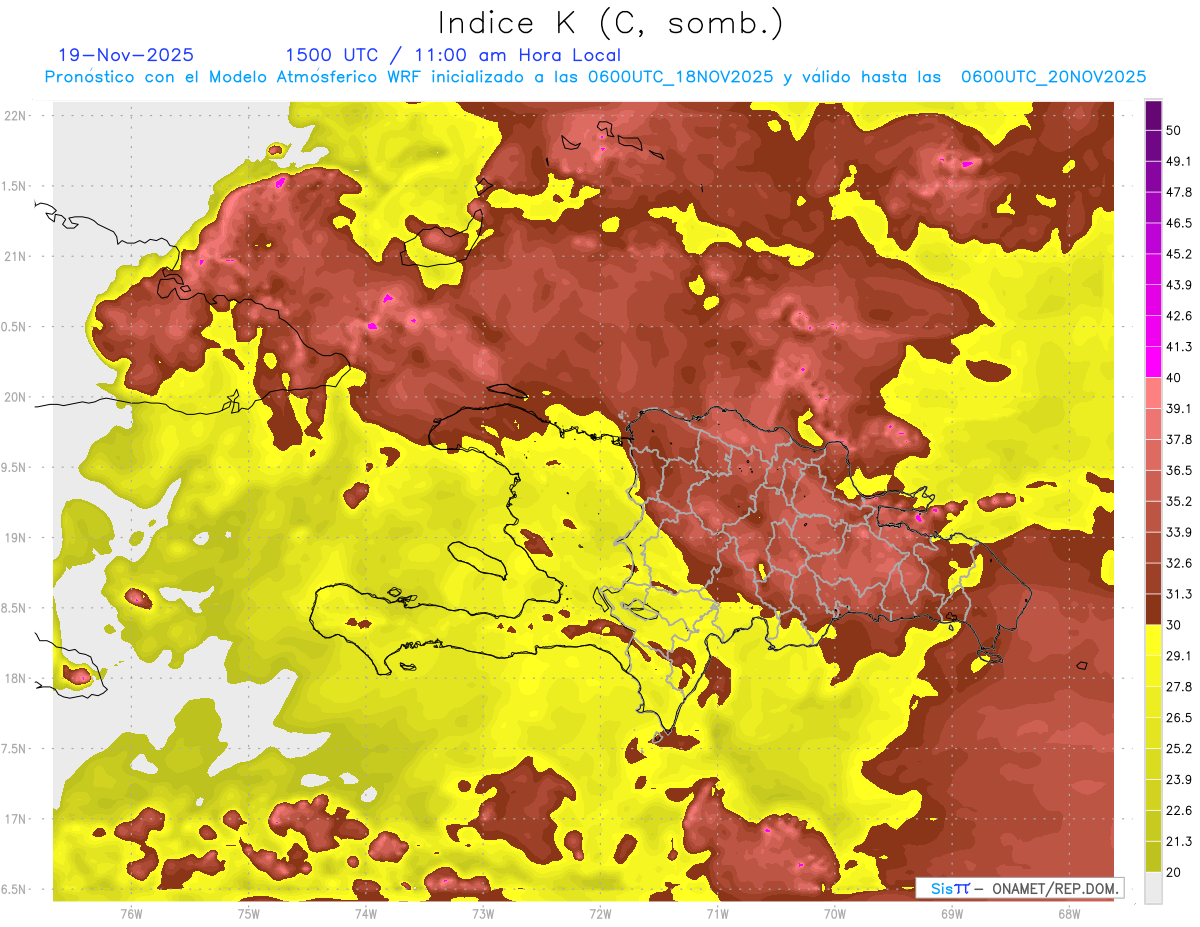Image resolution: width=1200 pixels, height=927 pixels.
Task: Click the color scale value '41.3'
Action: coord(1179,347)
